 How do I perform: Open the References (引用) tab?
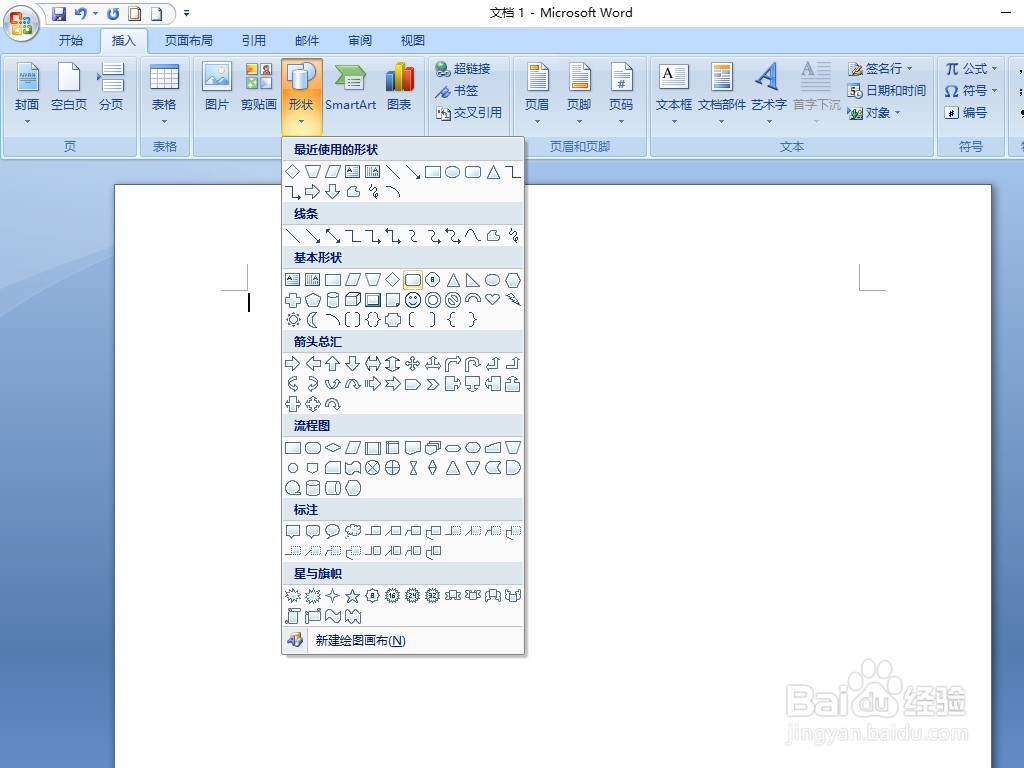(x=253, y=40)
